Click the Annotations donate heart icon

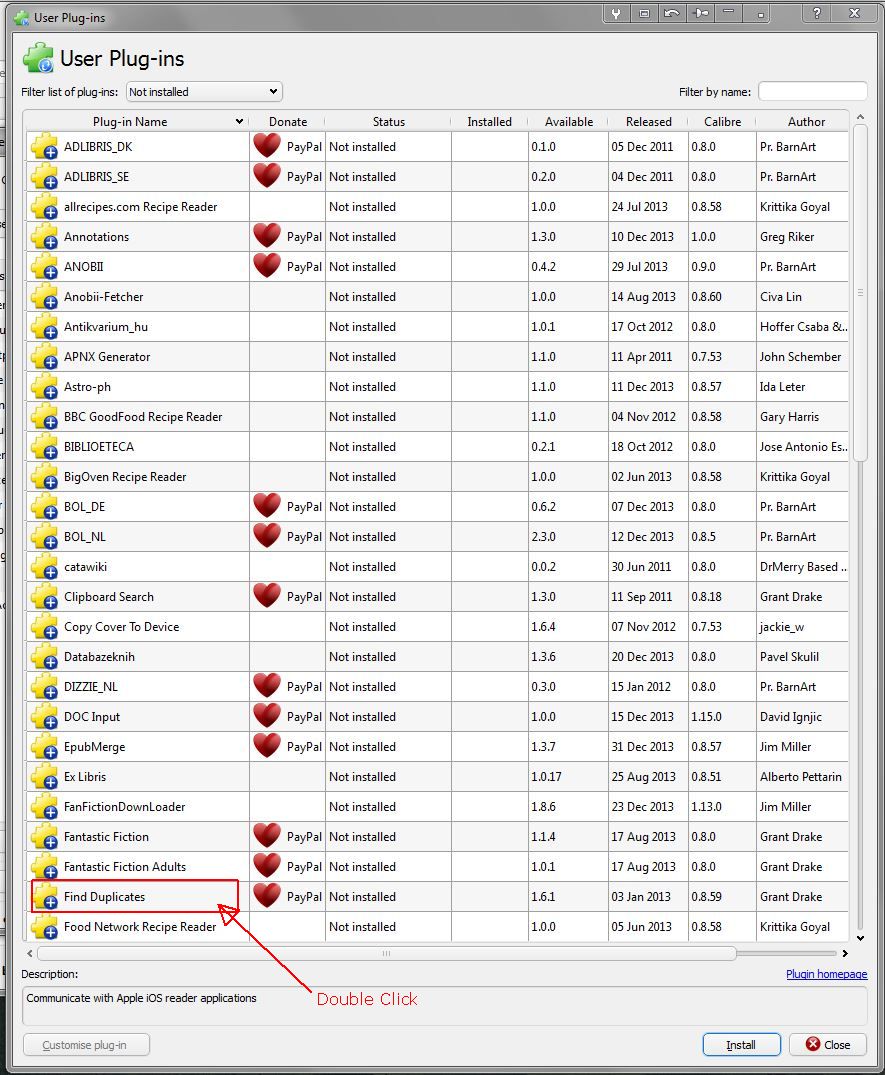[x=267, y=236]
